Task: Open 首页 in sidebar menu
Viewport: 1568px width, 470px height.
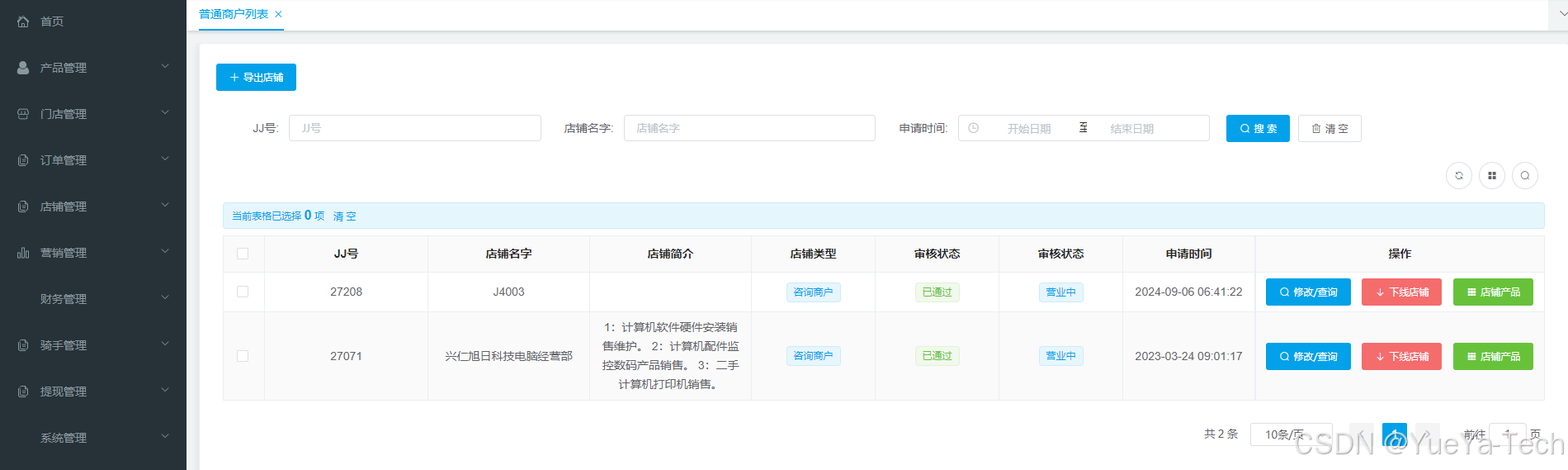Action: [x=93, y=21]
